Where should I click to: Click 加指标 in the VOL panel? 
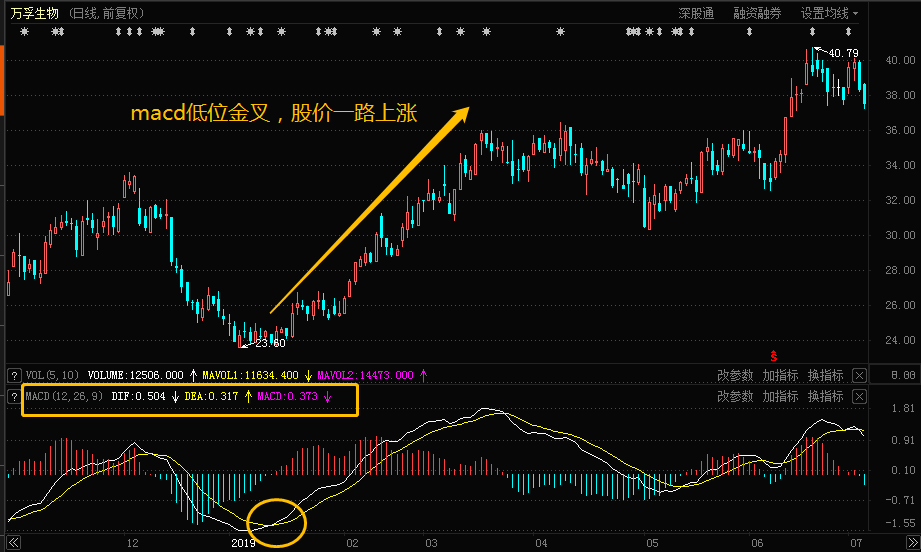pos(780,375)
